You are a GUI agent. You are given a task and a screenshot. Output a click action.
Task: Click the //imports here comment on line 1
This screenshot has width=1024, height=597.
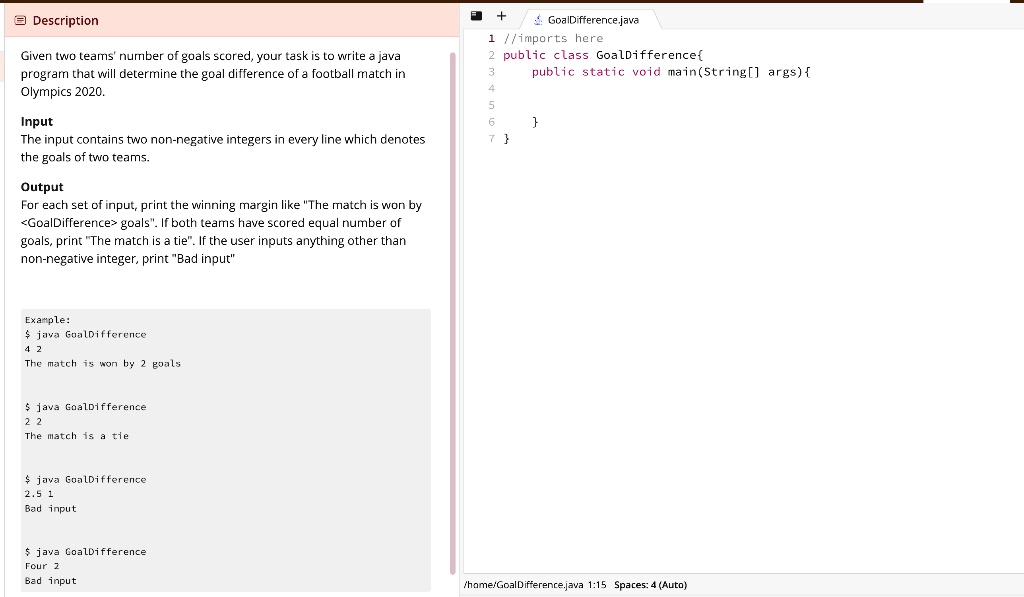pyautogui.click(x=552, y=38)
